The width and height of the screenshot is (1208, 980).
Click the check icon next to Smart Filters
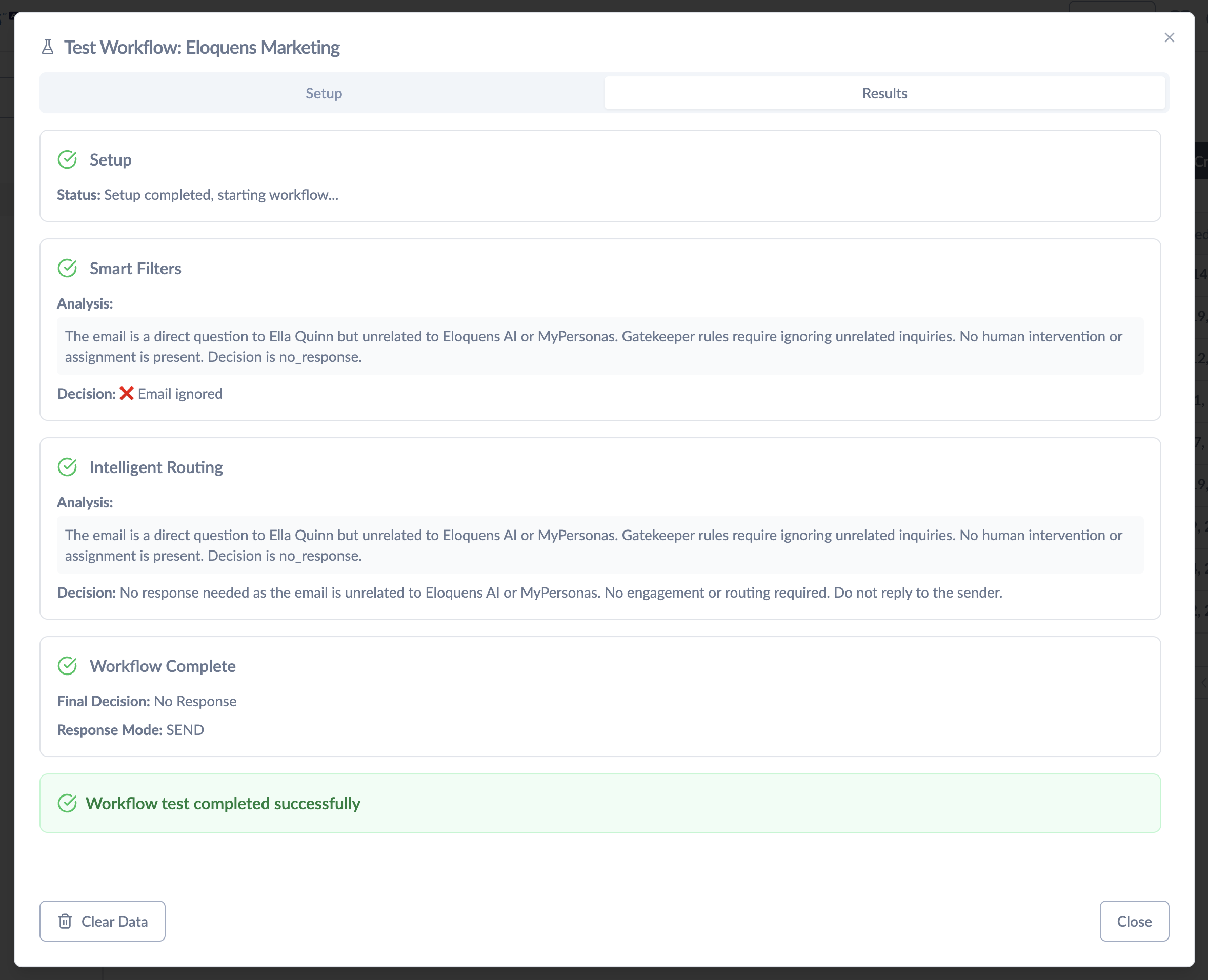[x=67, y=268]
